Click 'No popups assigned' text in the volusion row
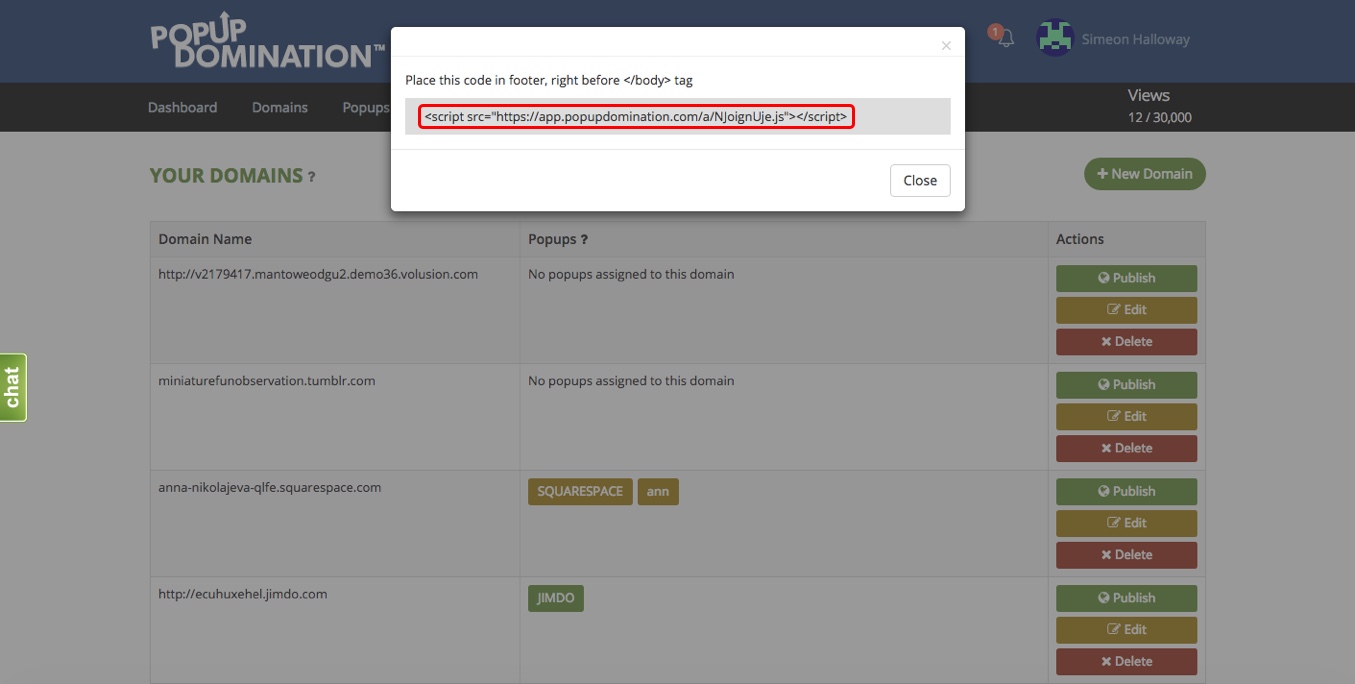The width and height of the screenshot is (1355, 684). pos(631,274)
